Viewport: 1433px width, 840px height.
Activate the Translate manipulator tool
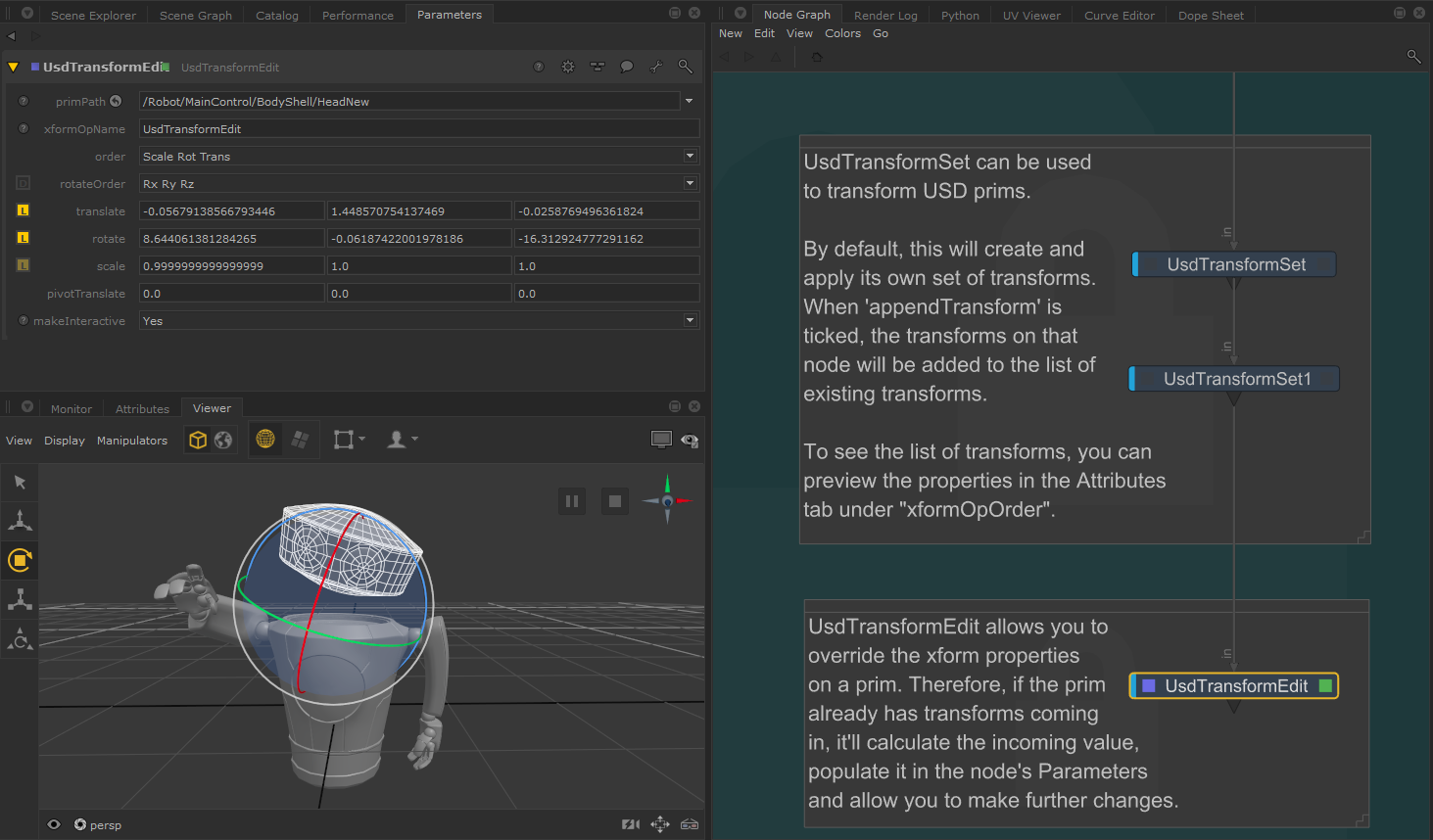click(20, 520)
